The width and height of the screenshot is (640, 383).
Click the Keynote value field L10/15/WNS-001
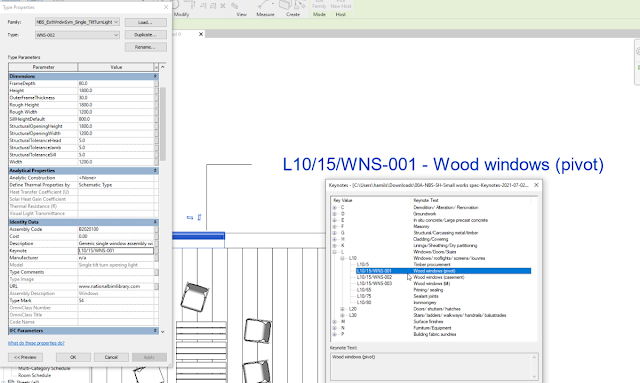[x=116, y=251]
